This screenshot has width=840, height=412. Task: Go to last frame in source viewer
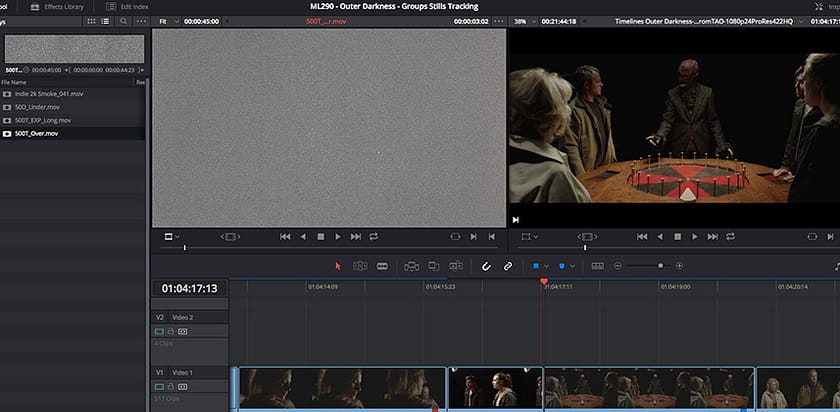click(x=356, y=236)
